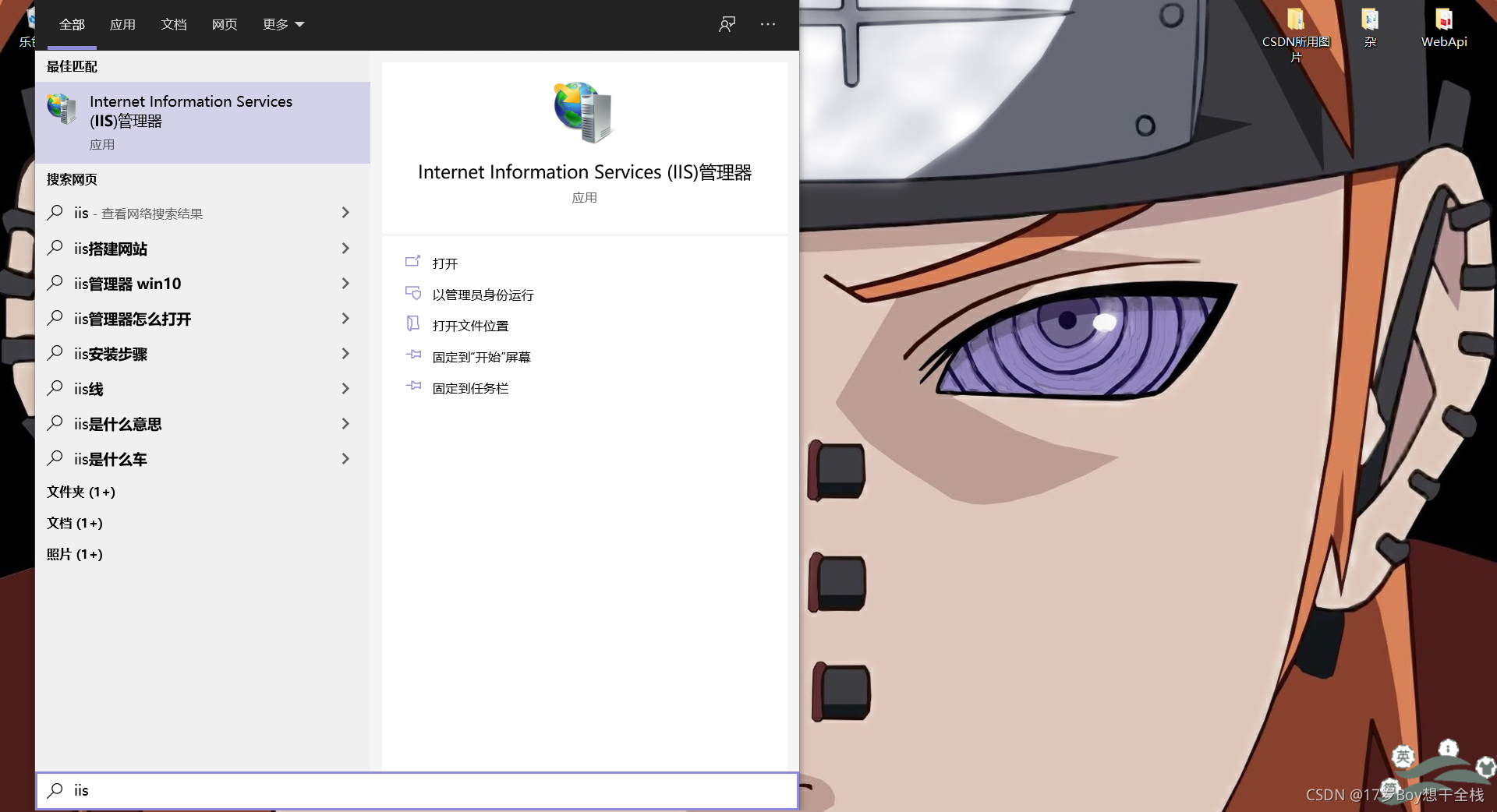1497x812 pixels.
Task: Select 以管理员身份运行
Action: (483, 295)
